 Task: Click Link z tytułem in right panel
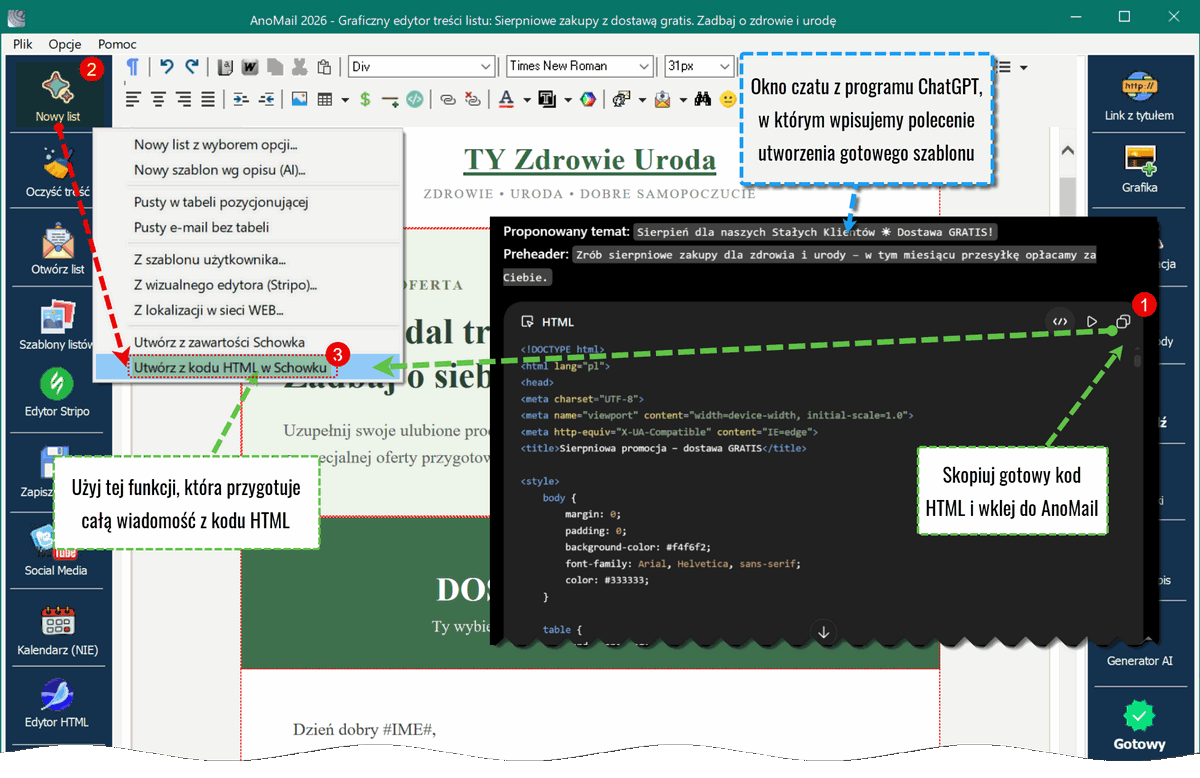coord(1139,97)
